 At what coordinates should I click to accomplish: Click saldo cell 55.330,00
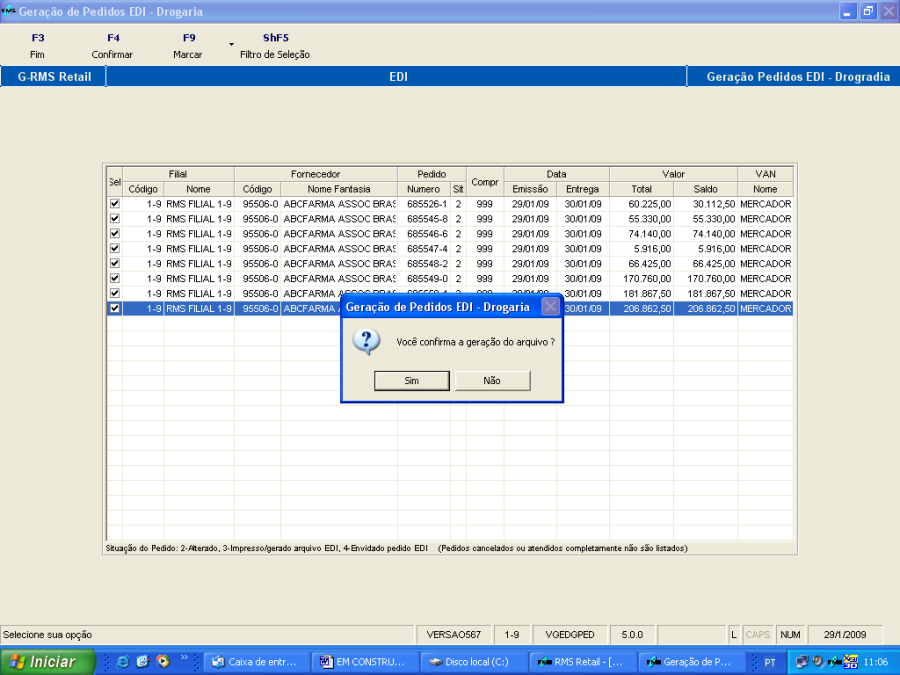coord(705,219)
